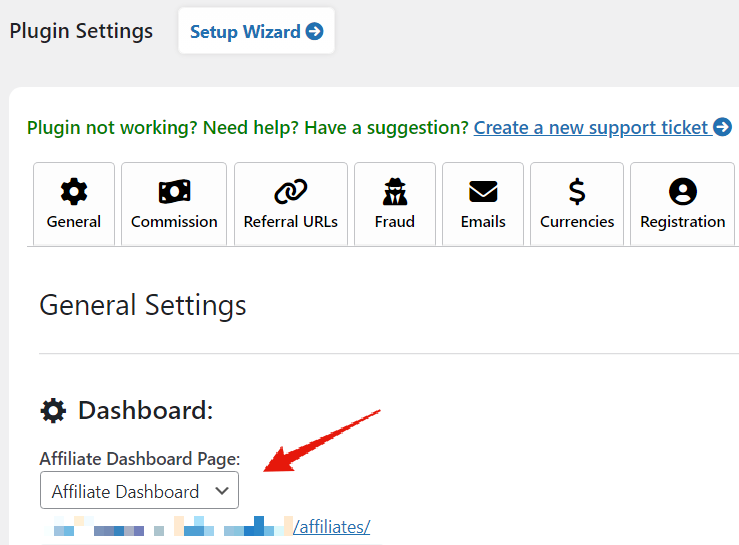
Task: Click the Emails envelope icon
Action: point(483,191)
